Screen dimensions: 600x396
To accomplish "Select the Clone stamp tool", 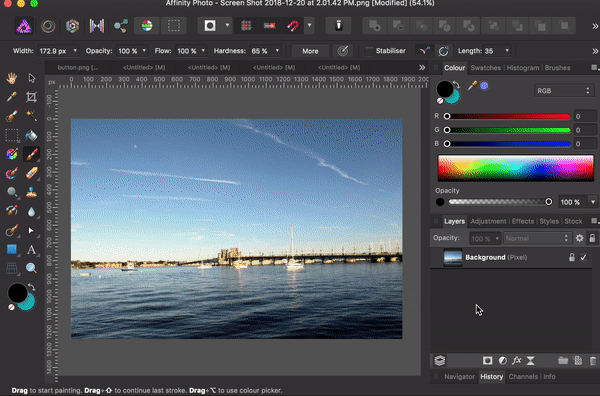I will point(31,192).
